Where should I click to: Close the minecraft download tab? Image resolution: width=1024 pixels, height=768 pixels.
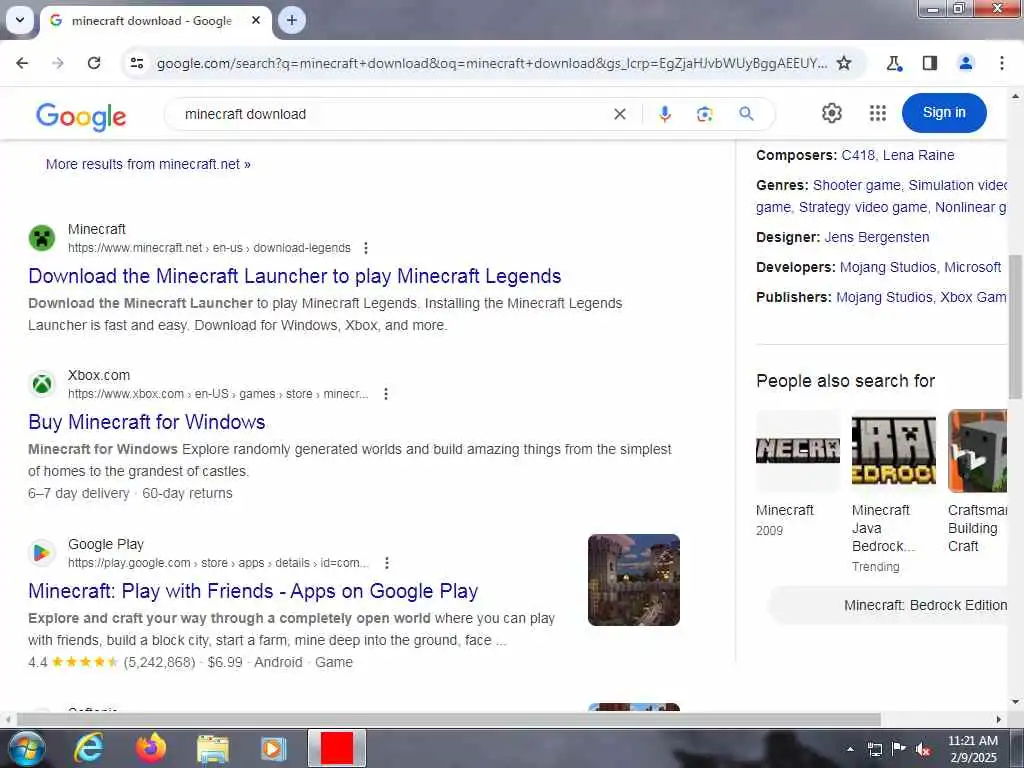click(x=256, y=20)
